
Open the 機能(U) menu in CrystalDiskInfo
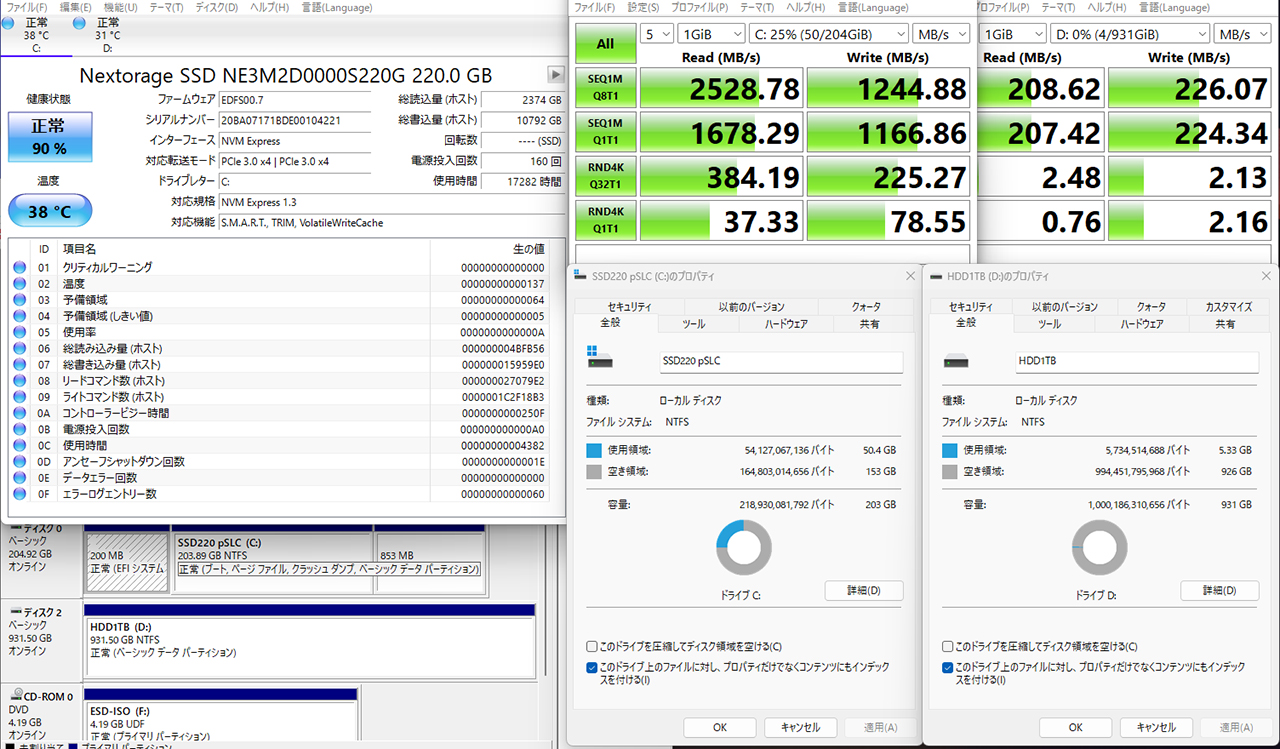[x=119, y=7]
